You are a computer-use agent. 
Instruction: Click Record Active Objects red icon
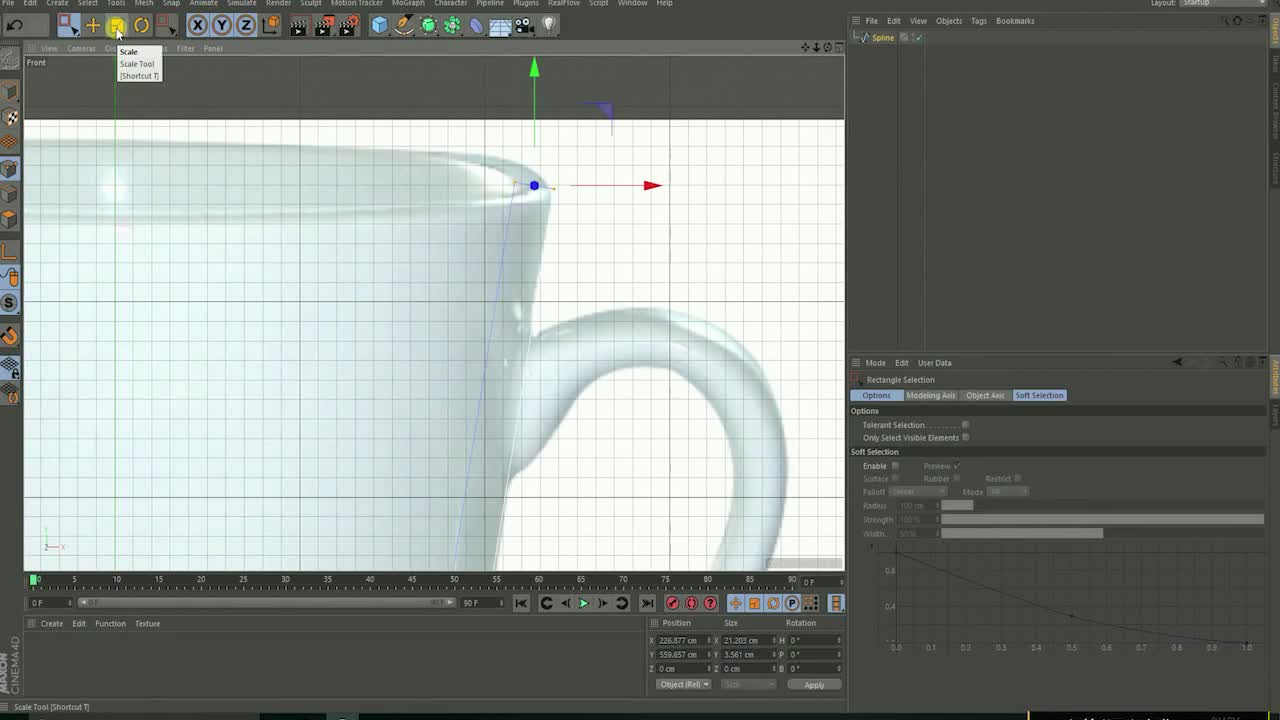672,603
